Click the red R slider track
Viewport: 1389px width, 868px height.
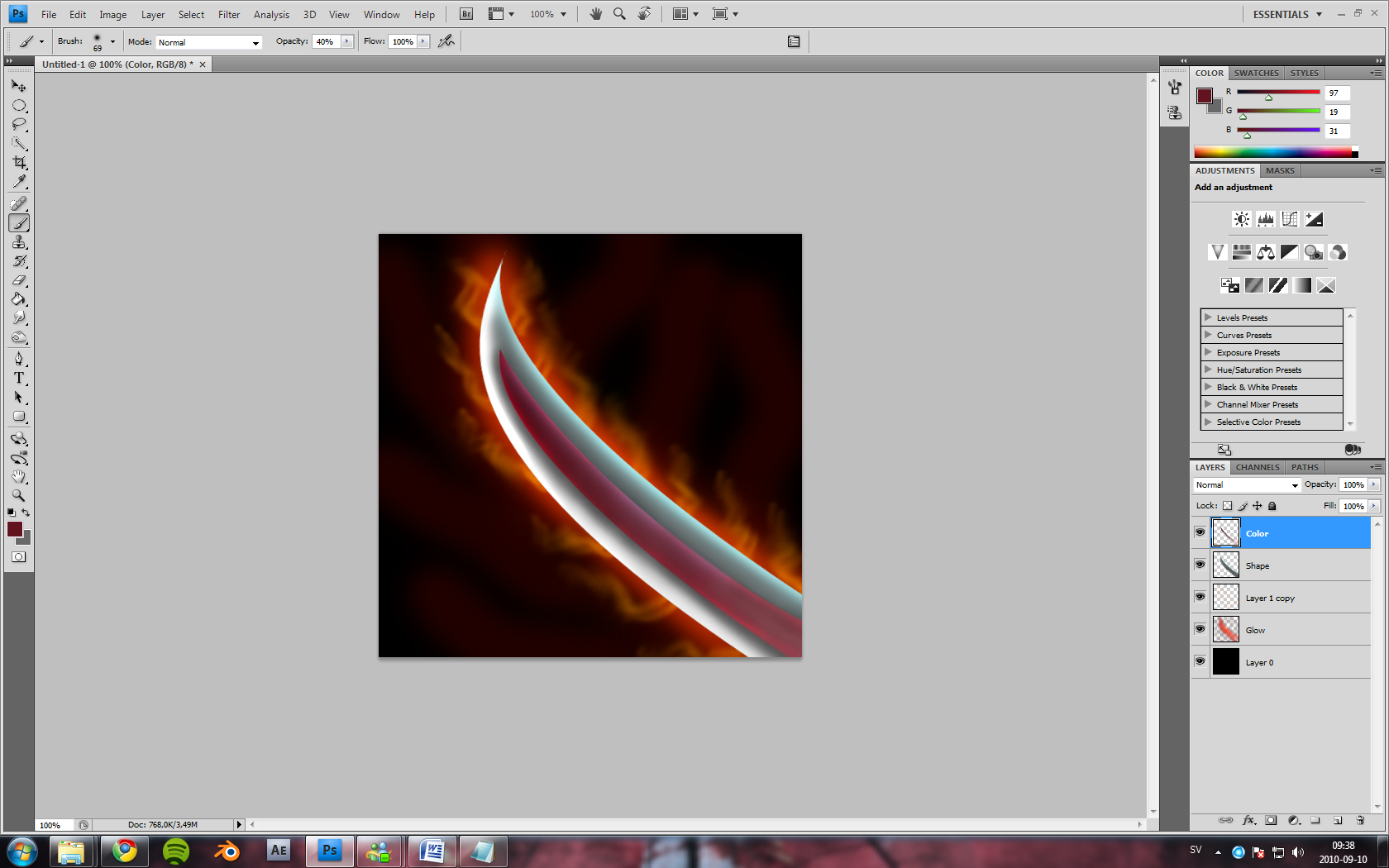[x=1278, y=92]
